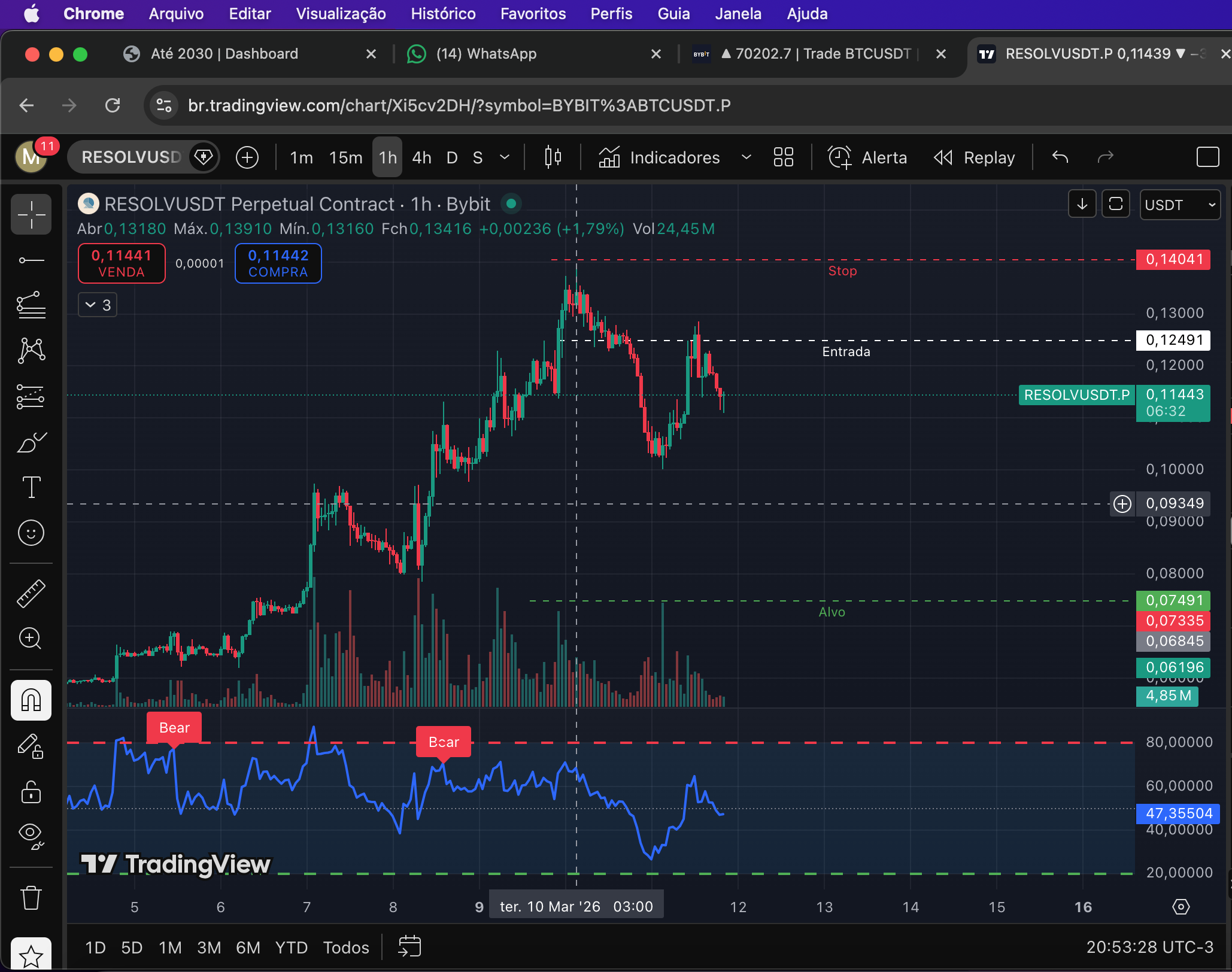Select the brush drawing tool
The width and height of the screenshot is (1232, 972).
point(31,443)
